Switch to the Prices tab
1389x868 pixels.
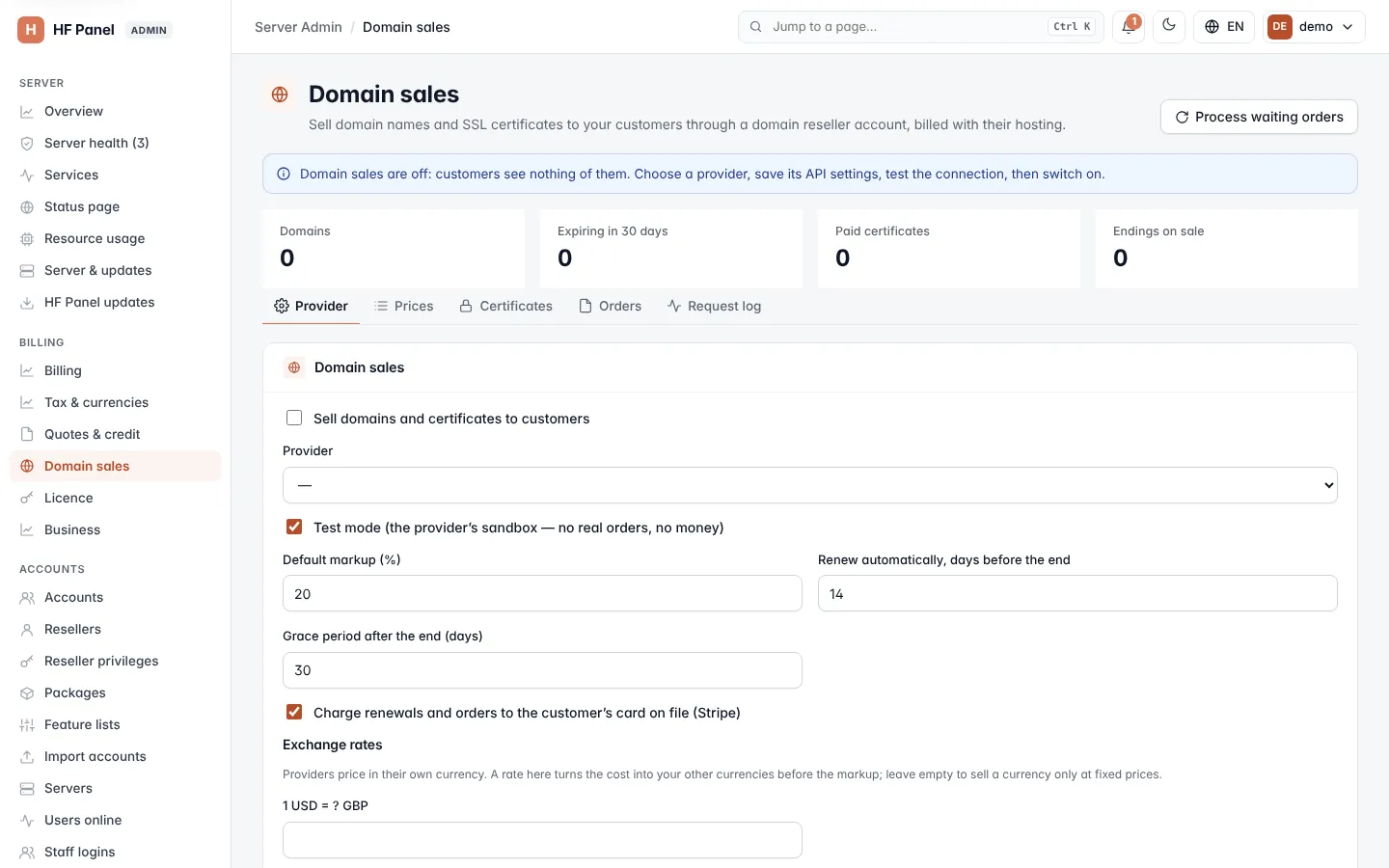pyautogui.click(x=404, y=306)
